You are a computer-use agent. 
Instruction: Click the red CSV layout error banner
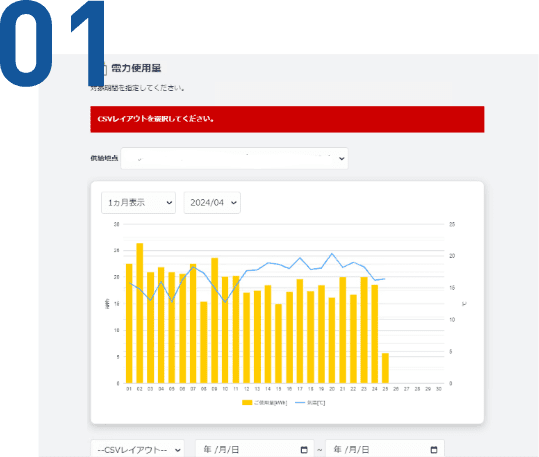coord(287,119)
